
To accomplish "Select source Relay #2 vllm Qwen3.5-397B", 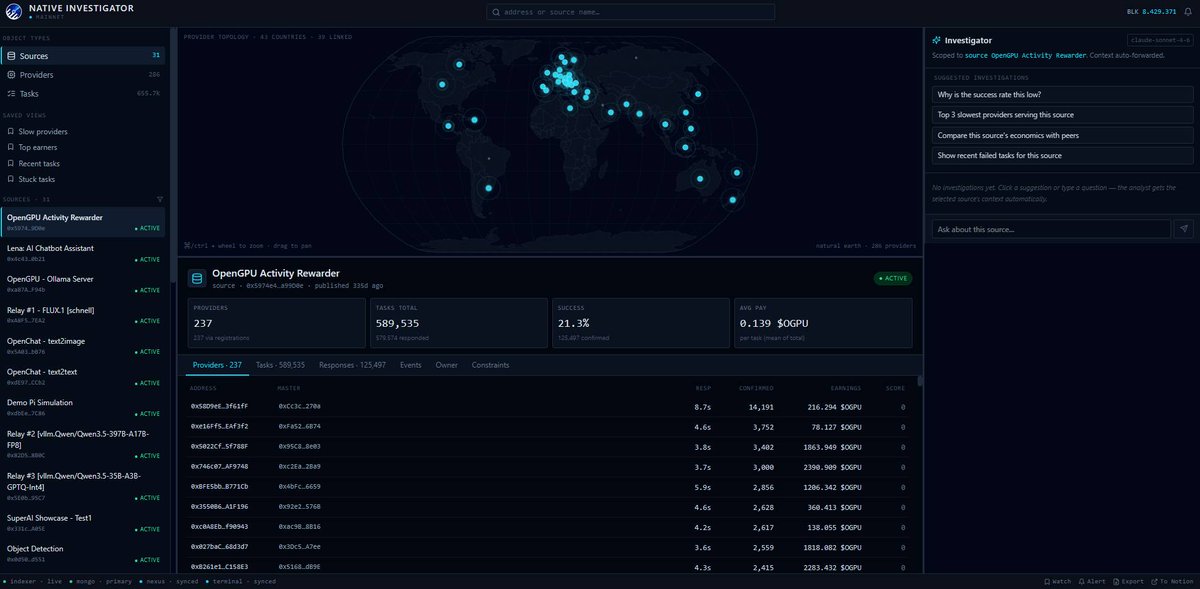I will (x=85, y=444).
